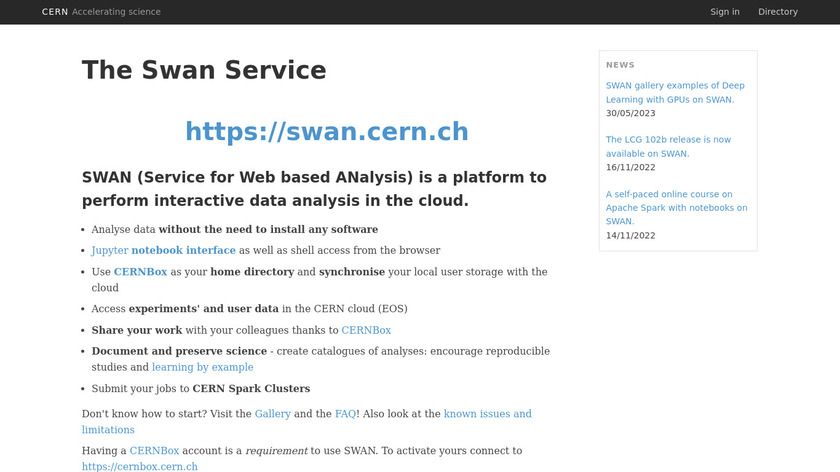Click the Jupyter link
This screenshot has height=472, width=840.
(110, 250)
